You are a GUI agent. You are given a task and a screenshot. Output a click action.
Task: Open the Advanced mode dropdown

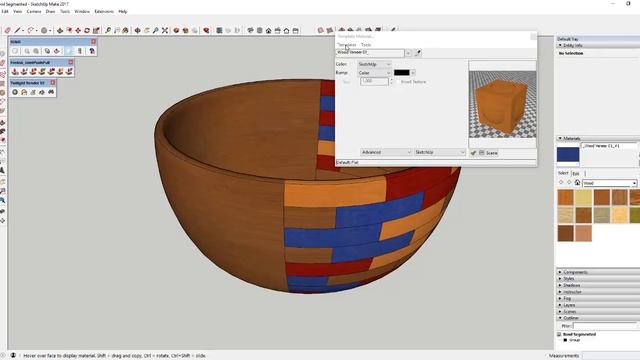pos(386,152)
